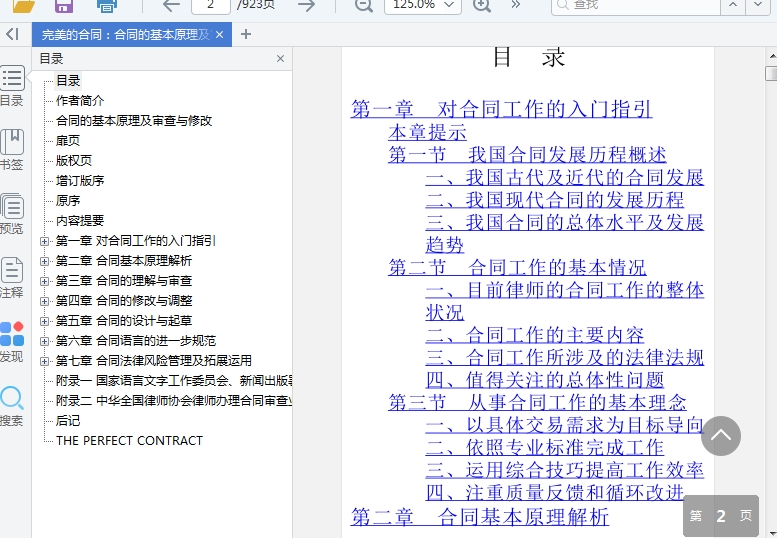Open the 125.0% zoom dropdown
The width and height of the screenshot is (777, 538).
tap(423, 6)
